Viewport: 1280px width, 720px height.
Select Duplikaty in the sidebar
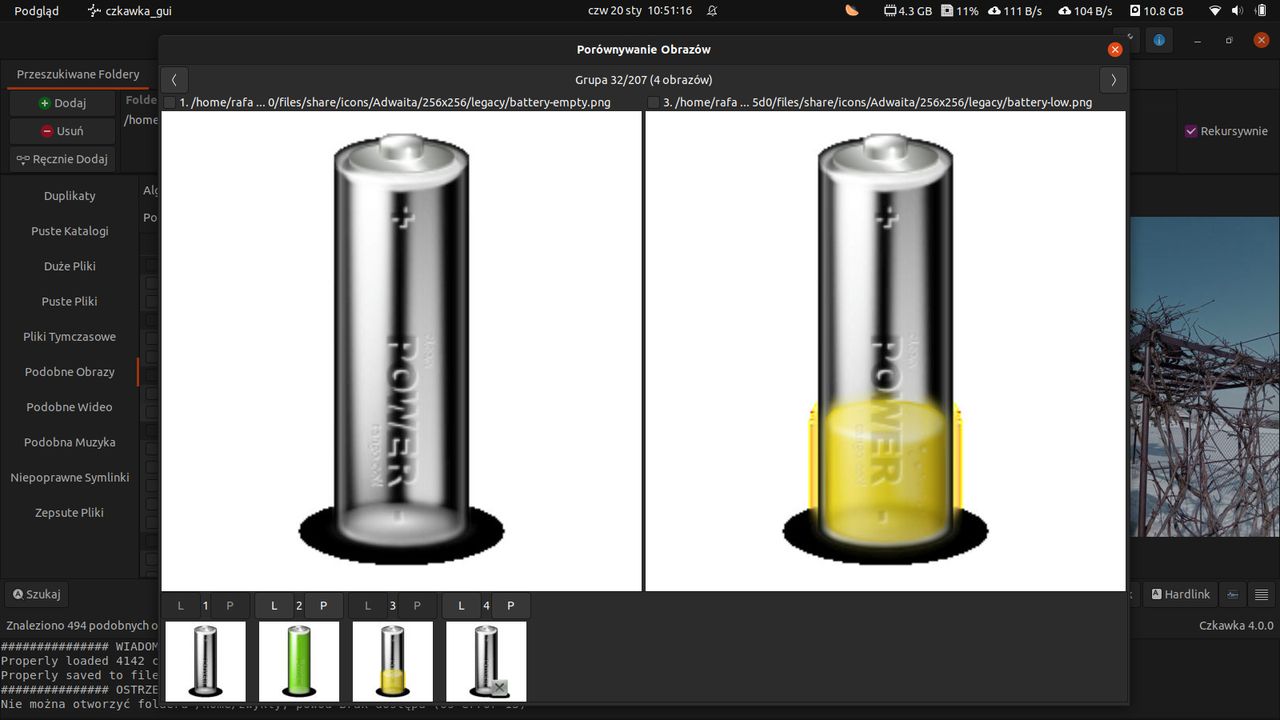tap(70, 196)
